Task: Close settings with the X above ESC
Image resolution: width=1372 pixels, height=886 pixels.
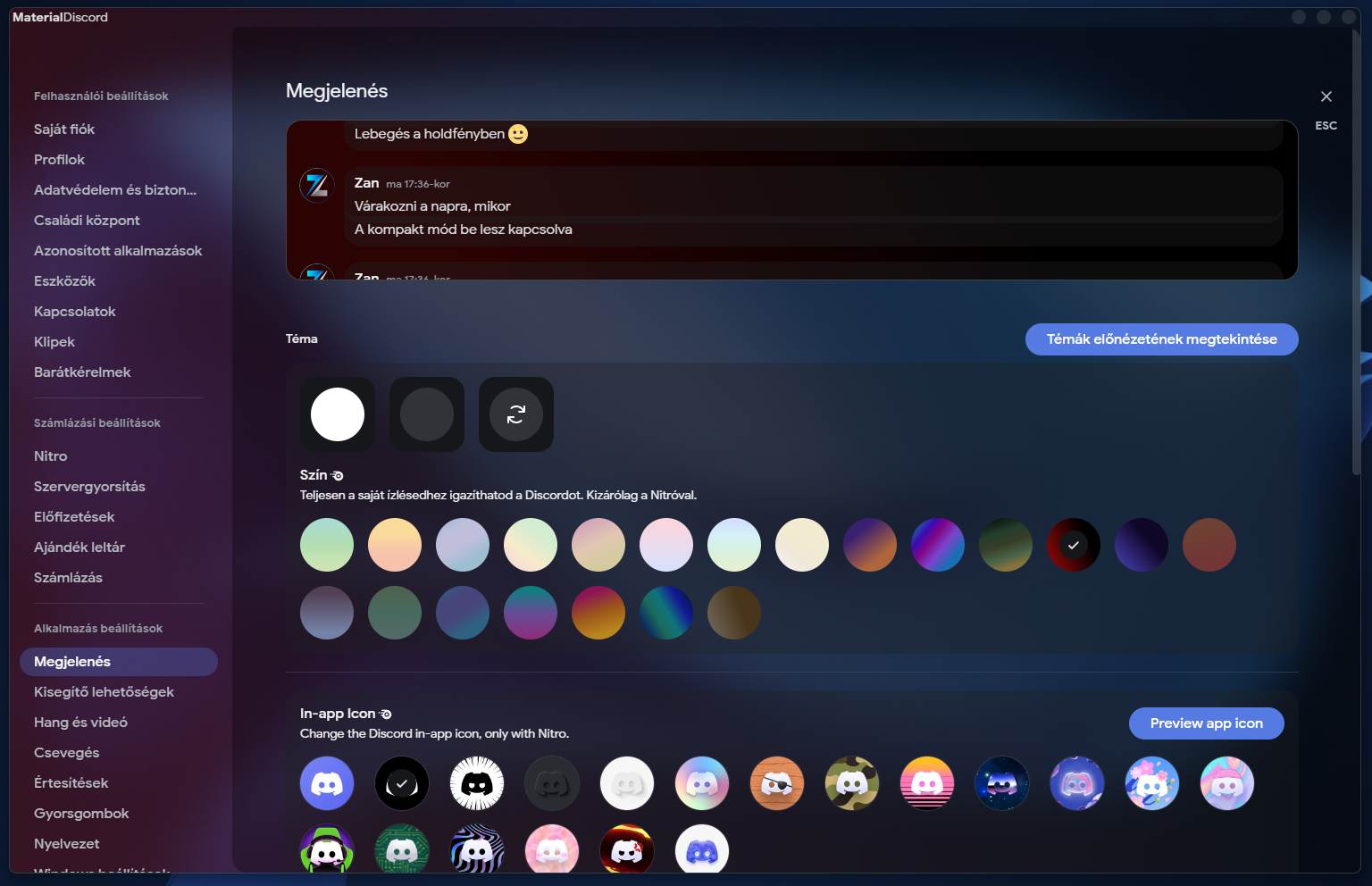Action: pyautogui.click(x=1326, y=96)
